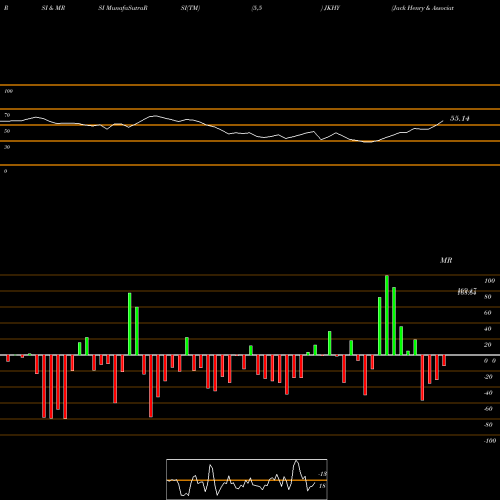Viewport: 500px width, 500px height.
Task: Click the mini oscillator thumbnail chart
Action: click(247, 479)
